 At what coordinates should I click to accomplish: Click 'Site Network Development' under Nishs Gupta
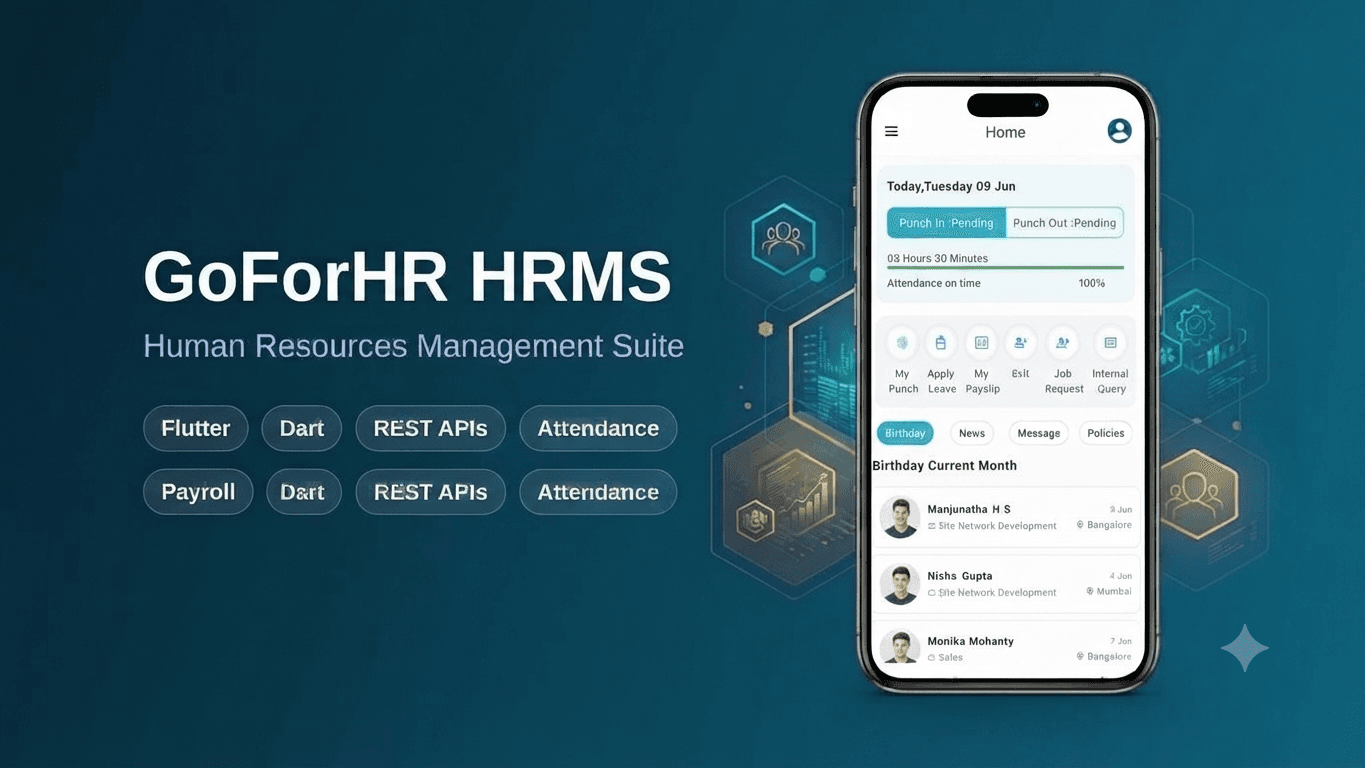(x=997, y=592)
